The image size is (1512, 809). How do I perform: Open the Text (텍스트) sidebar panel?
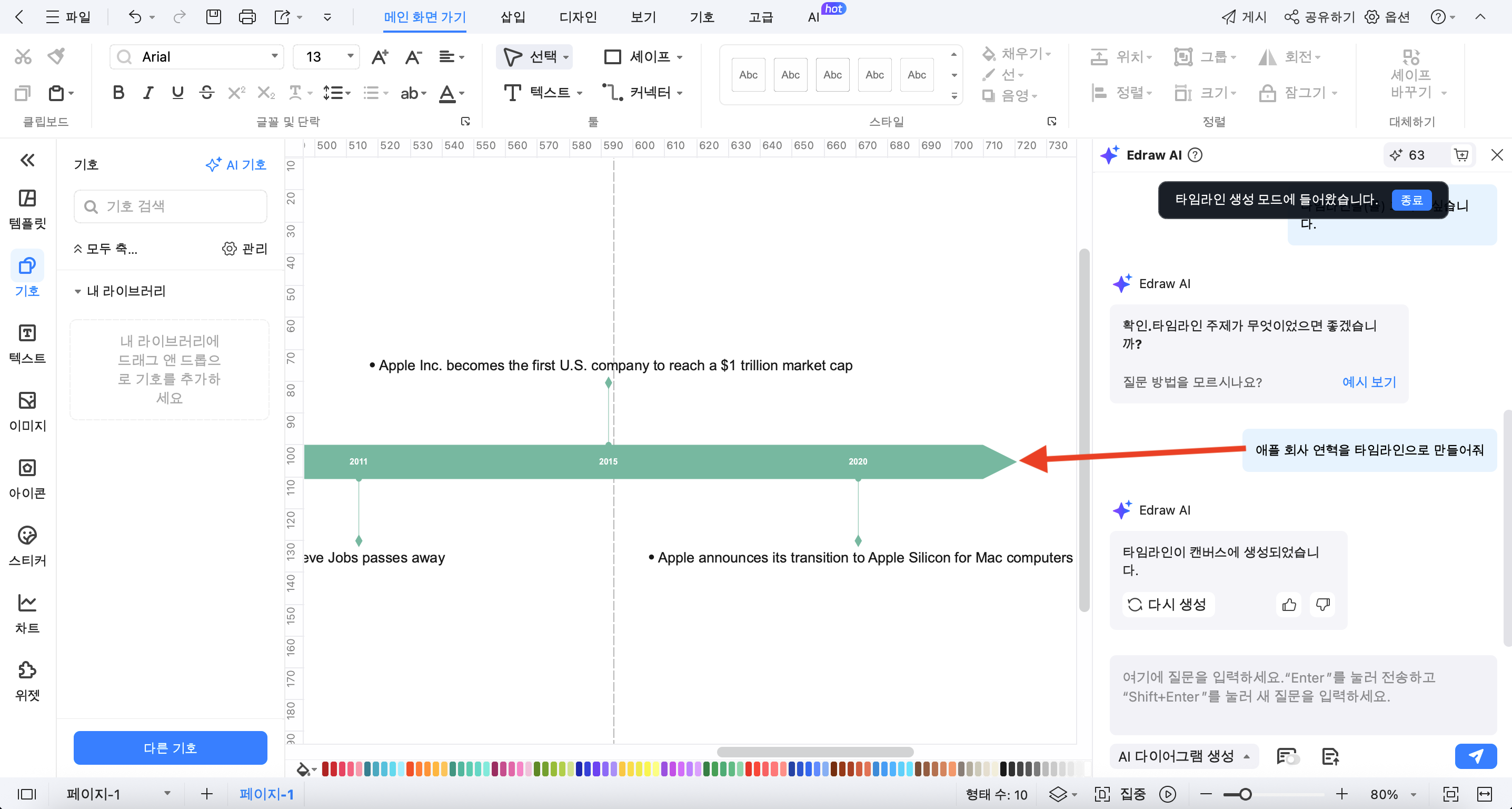tap(27, 344)
